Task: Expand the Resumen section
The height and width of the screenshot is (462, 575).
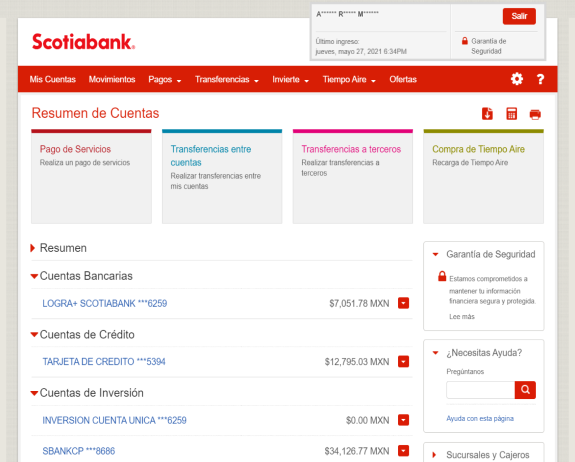Action: tap(32, 248)
